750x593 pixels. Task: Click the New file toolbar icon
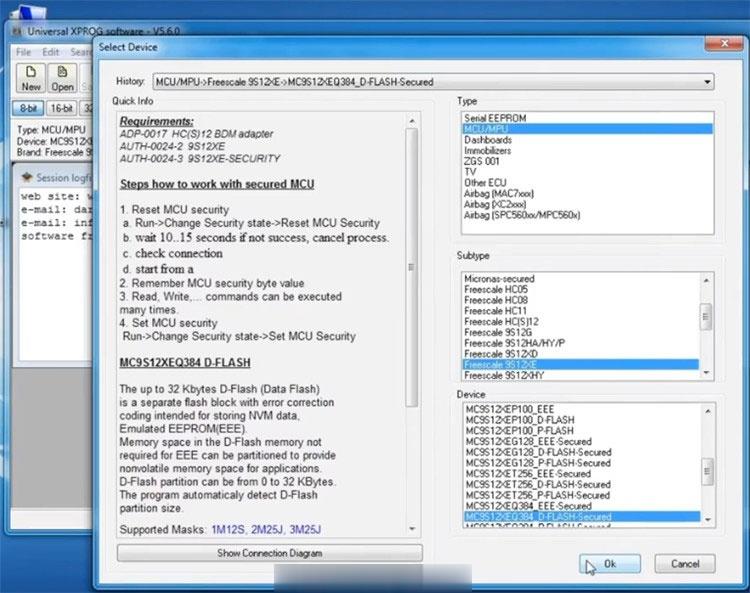(x=31, y=77)
